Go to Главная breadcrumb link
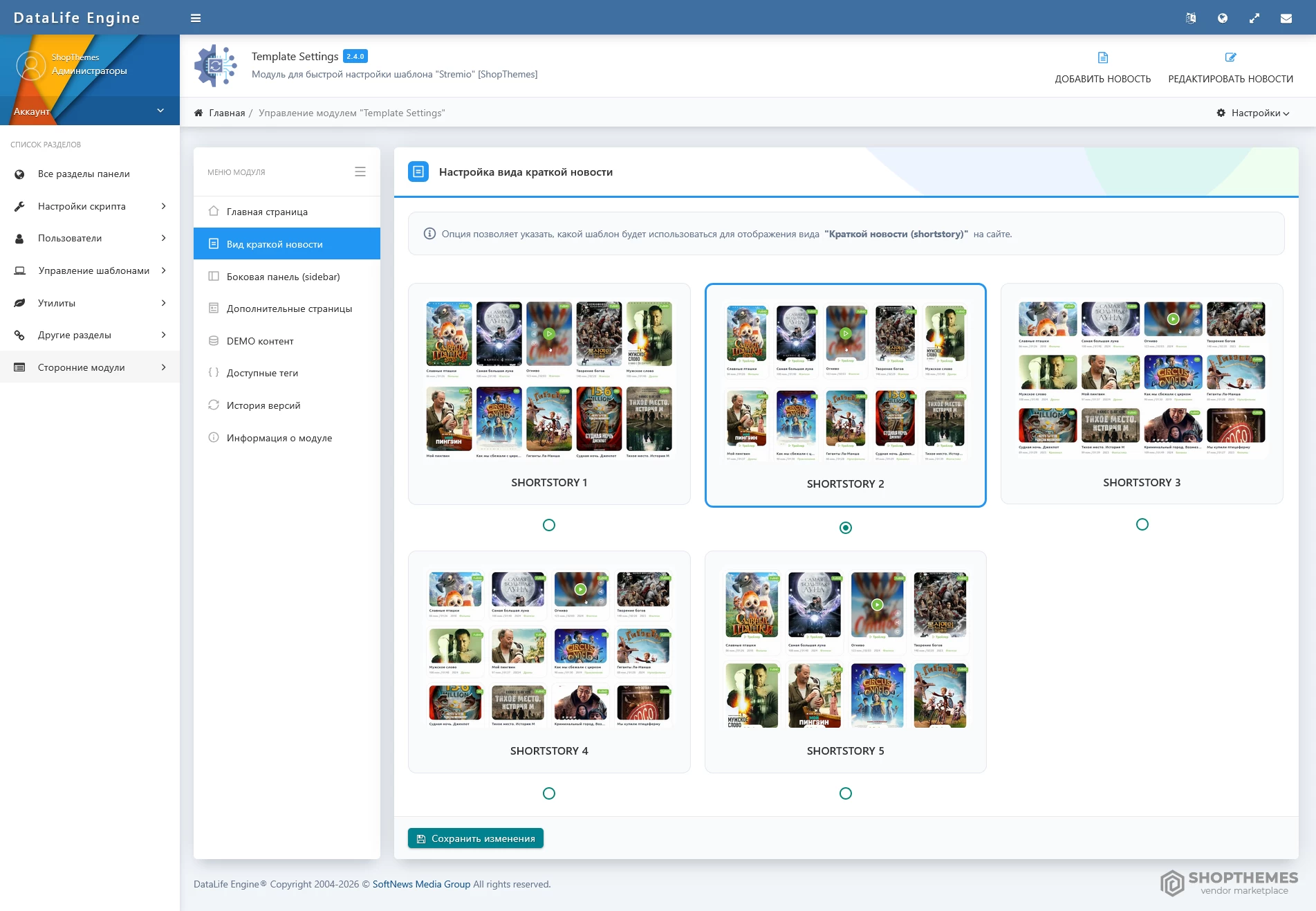The image size is (1316, 911). [227, 113]
